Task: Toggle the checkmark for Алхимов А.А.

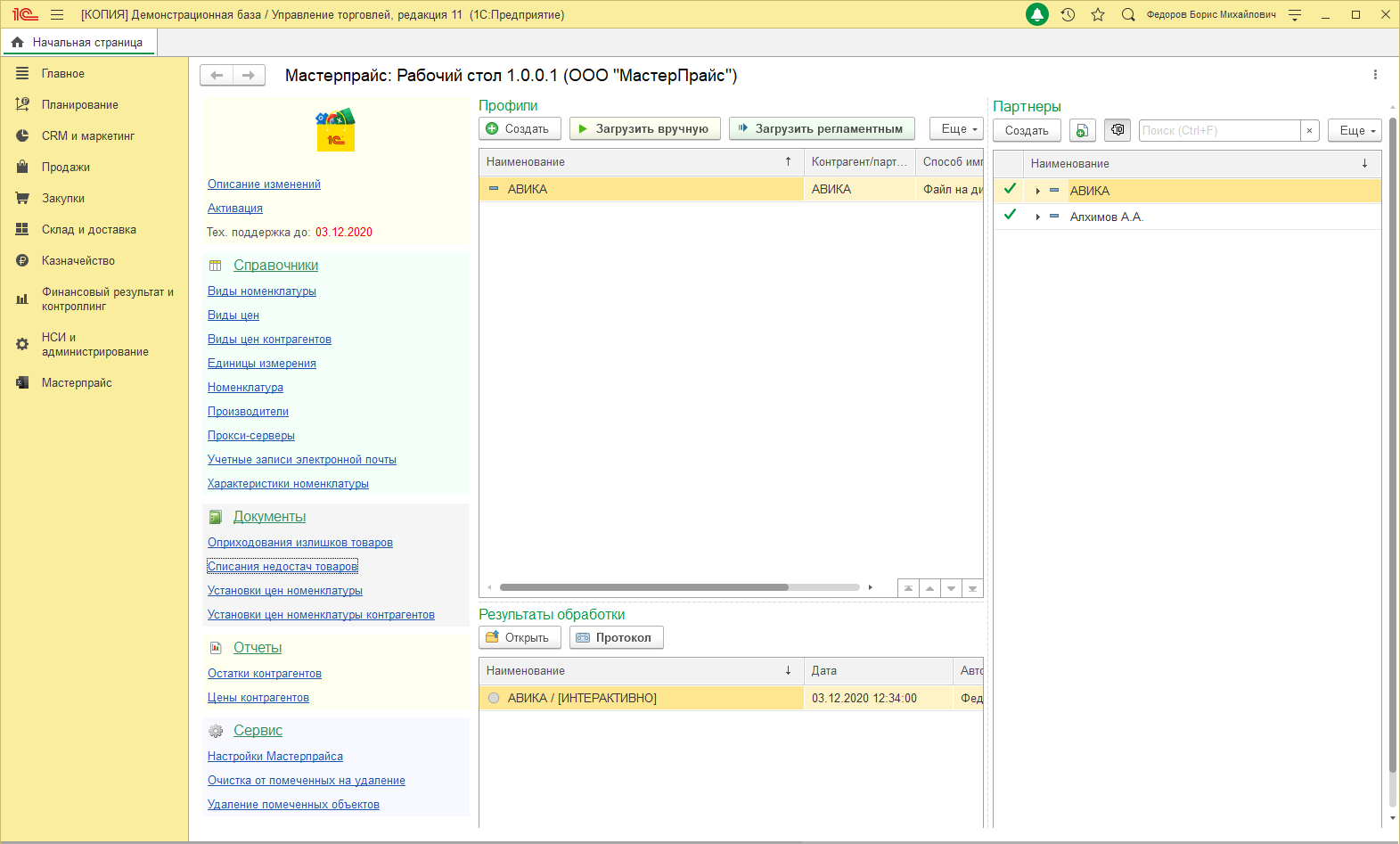Action: [1010, 215]
